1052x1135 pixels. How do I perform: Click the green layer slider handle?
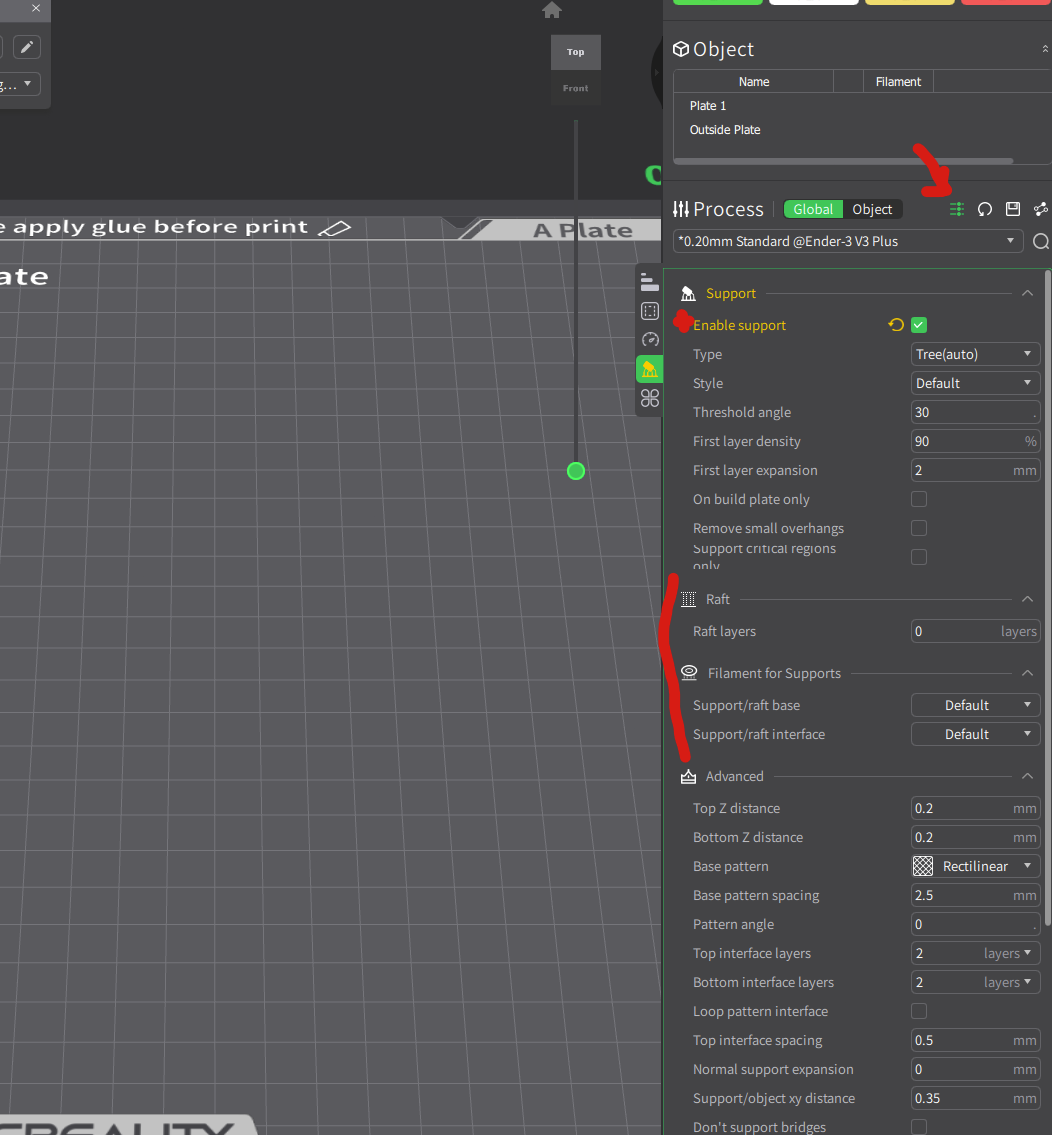pos(576,471)
